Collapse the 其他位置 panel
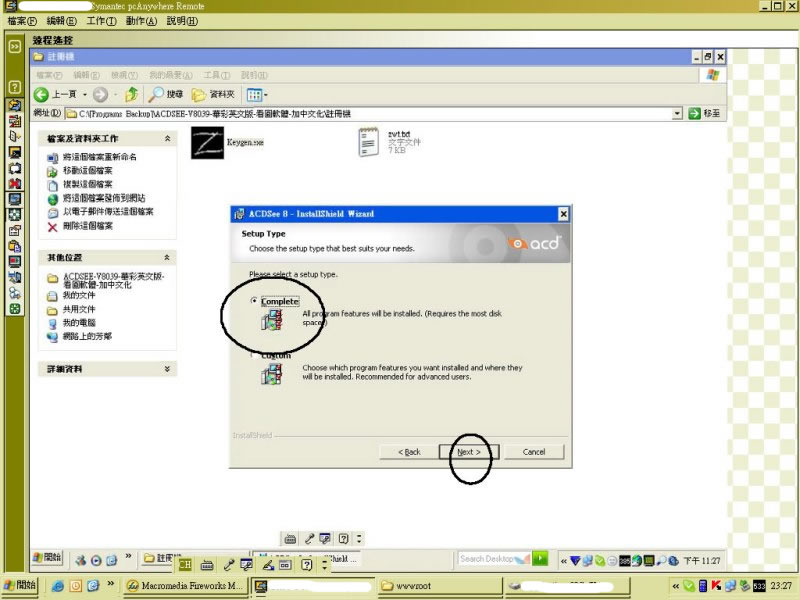Screen dimensions: 800x600 click(167, 257)
